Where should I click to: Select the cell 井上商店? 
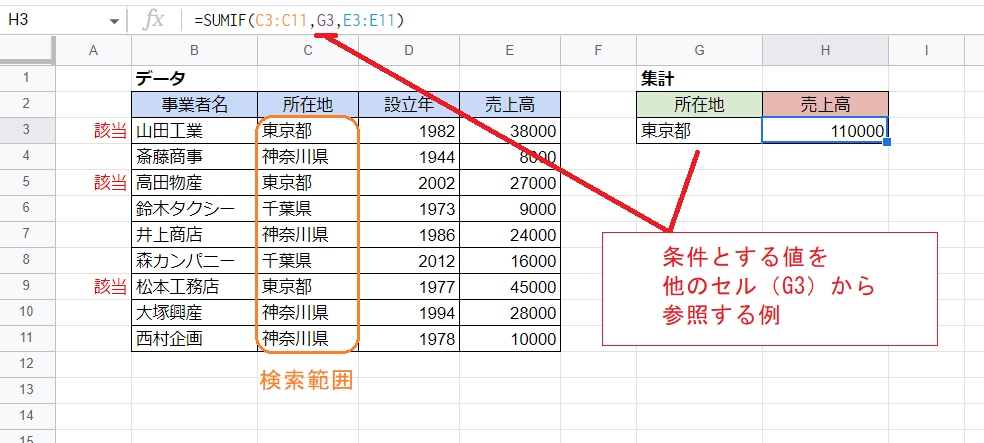pos(195,235)
